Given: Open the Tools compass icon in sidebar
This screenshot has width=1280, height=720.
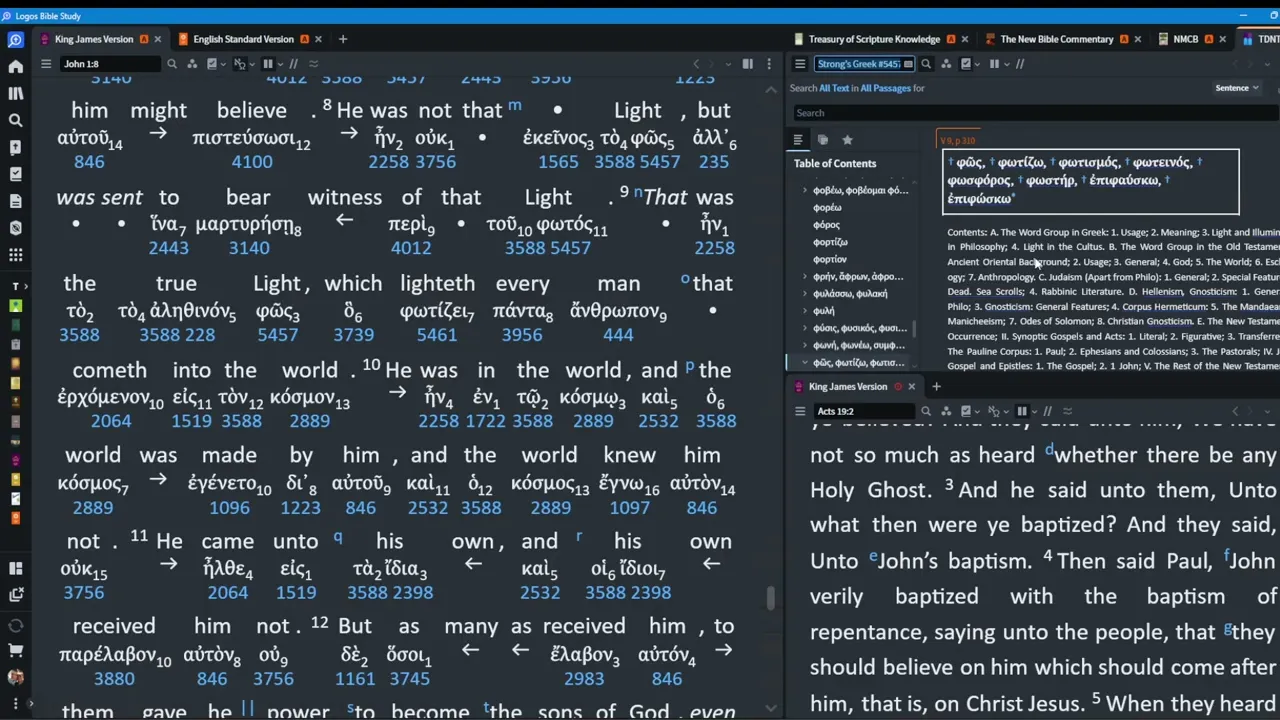Looking at the screenshot, I should click(x=15, y=228).
